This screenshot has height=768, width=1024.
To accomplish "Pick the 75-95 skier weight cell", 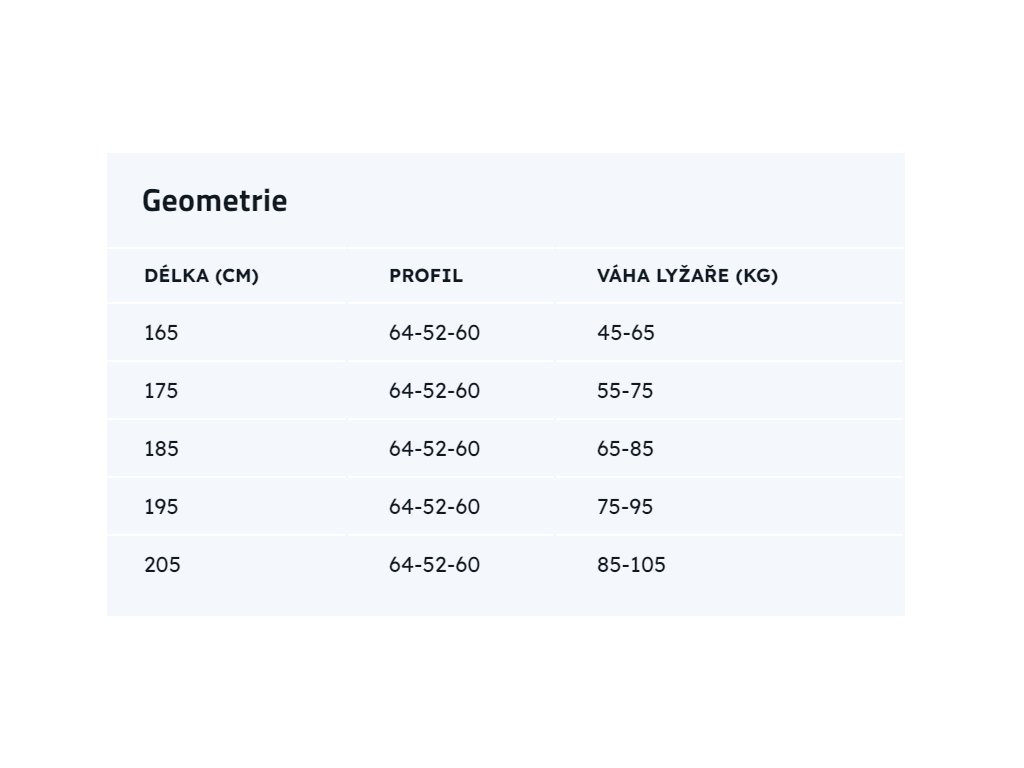I will 625,507.
